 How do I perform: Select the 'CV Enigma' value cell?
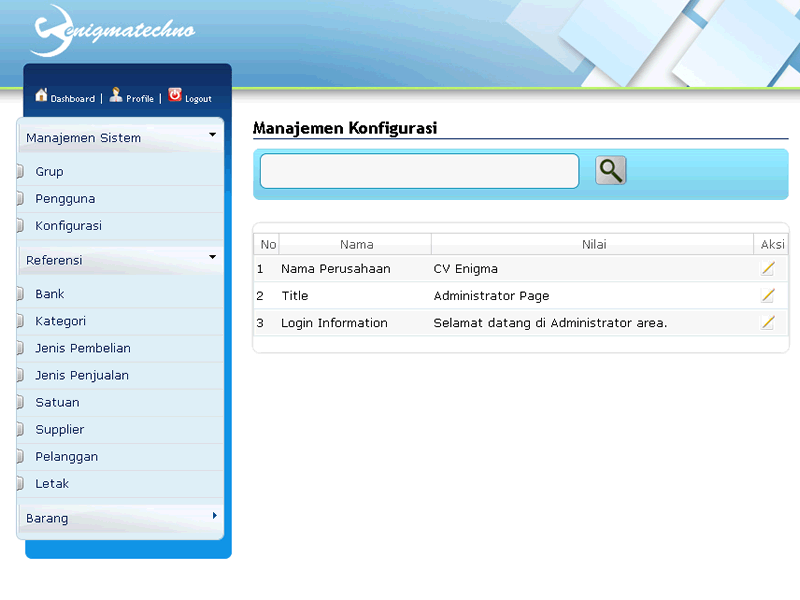tap(593, 269)
